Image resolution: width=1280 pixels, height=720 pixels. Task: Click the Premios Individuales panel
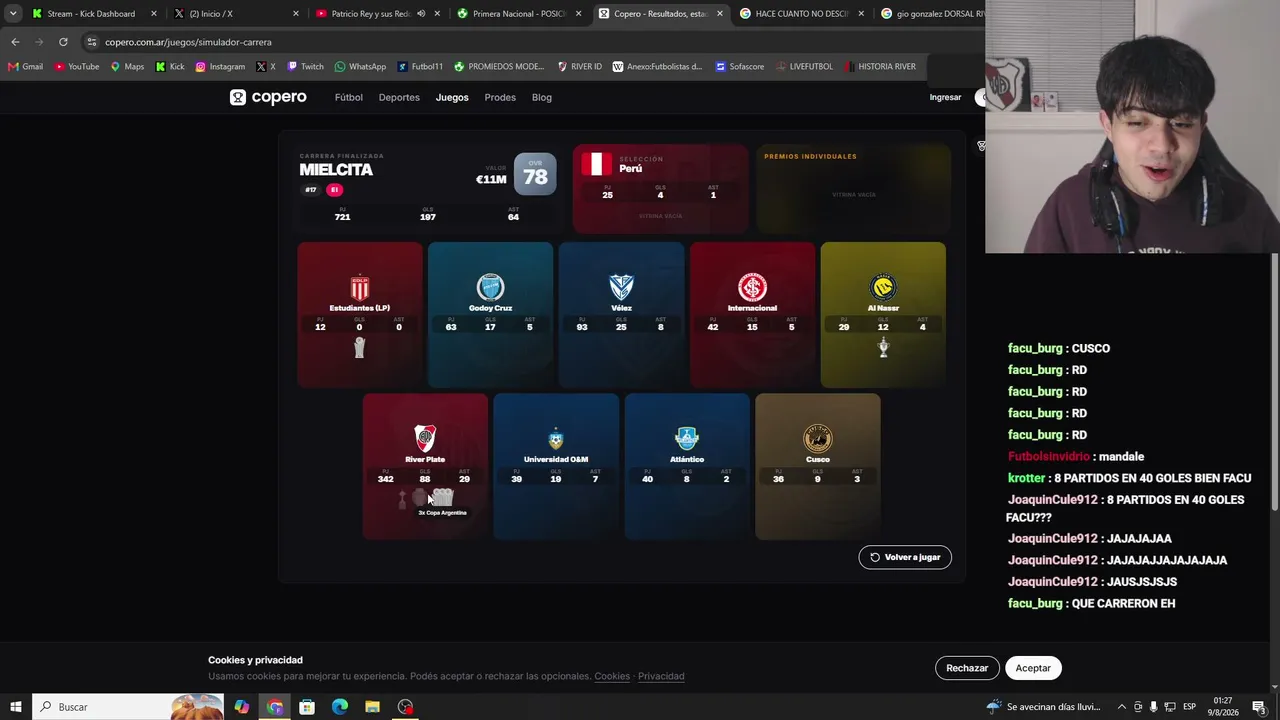pyautogui.click(x=853, y=188)
